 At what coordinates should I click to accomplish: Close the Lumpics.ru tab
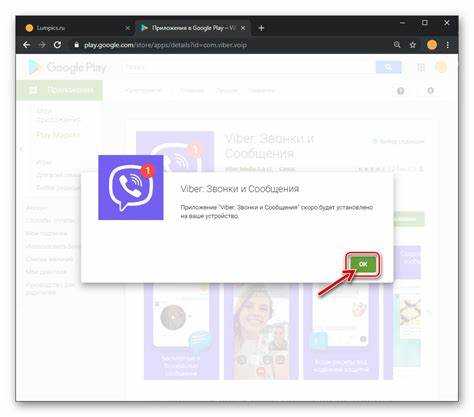pos(128,28)
